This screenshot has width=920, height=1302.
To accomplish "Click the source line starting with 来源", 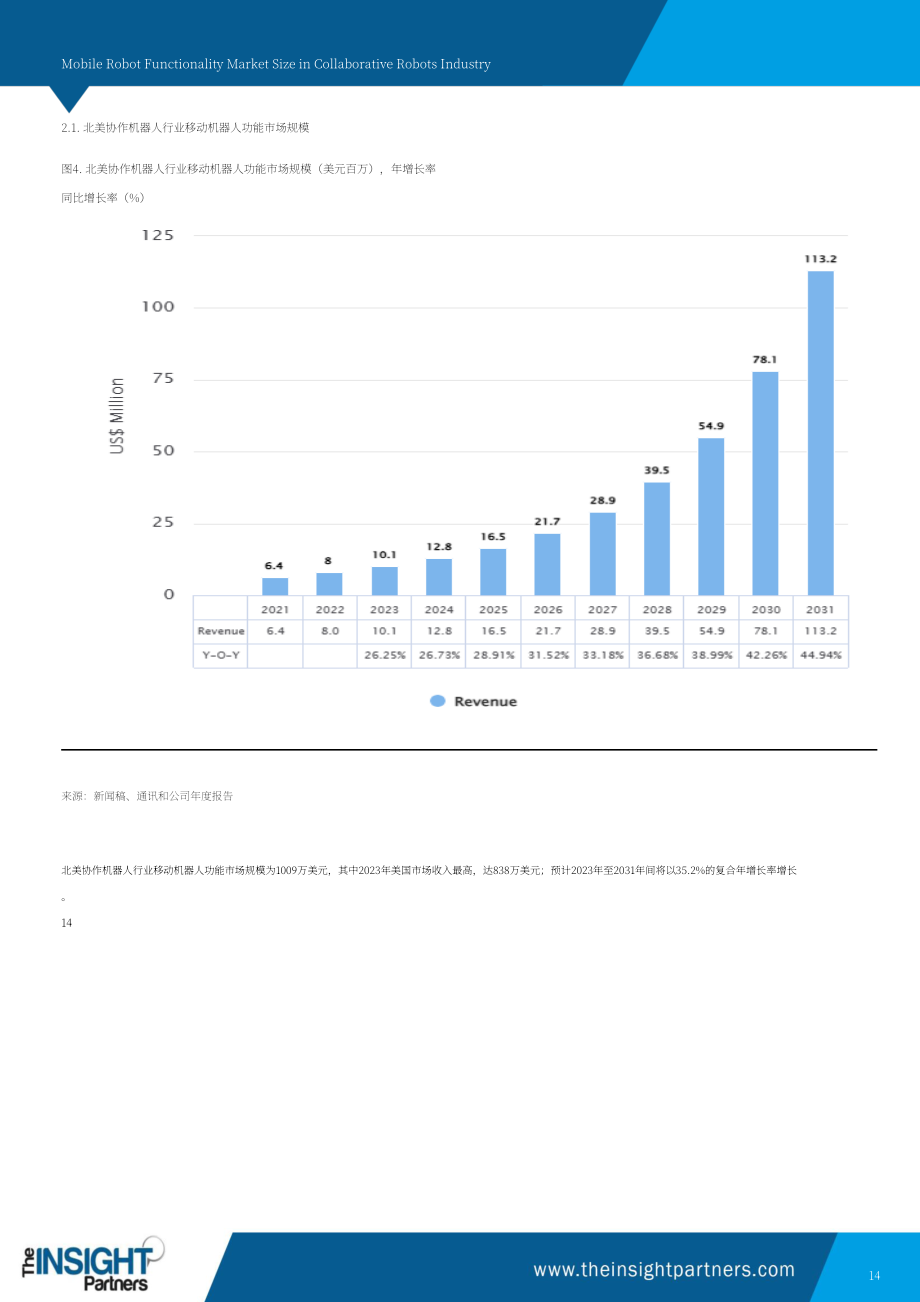I will [147, 796].
